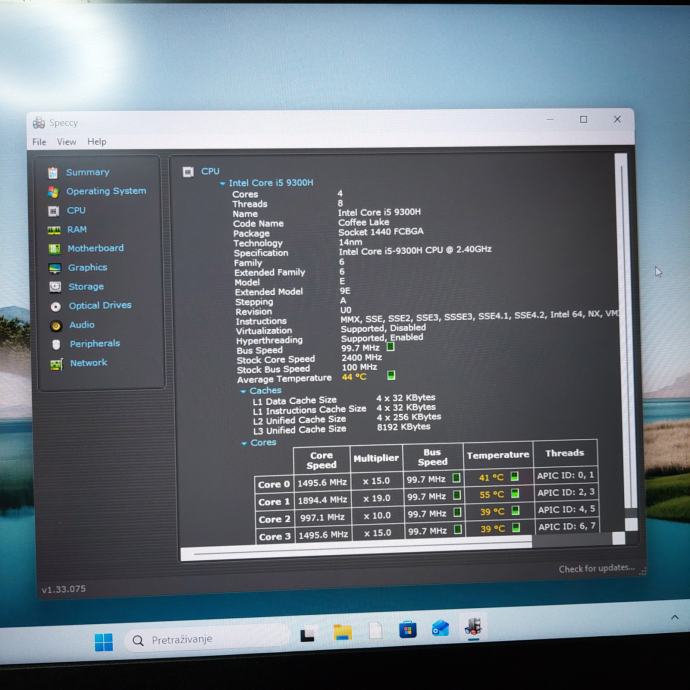Click Core 1 temperature graph icon

(514, 493)
